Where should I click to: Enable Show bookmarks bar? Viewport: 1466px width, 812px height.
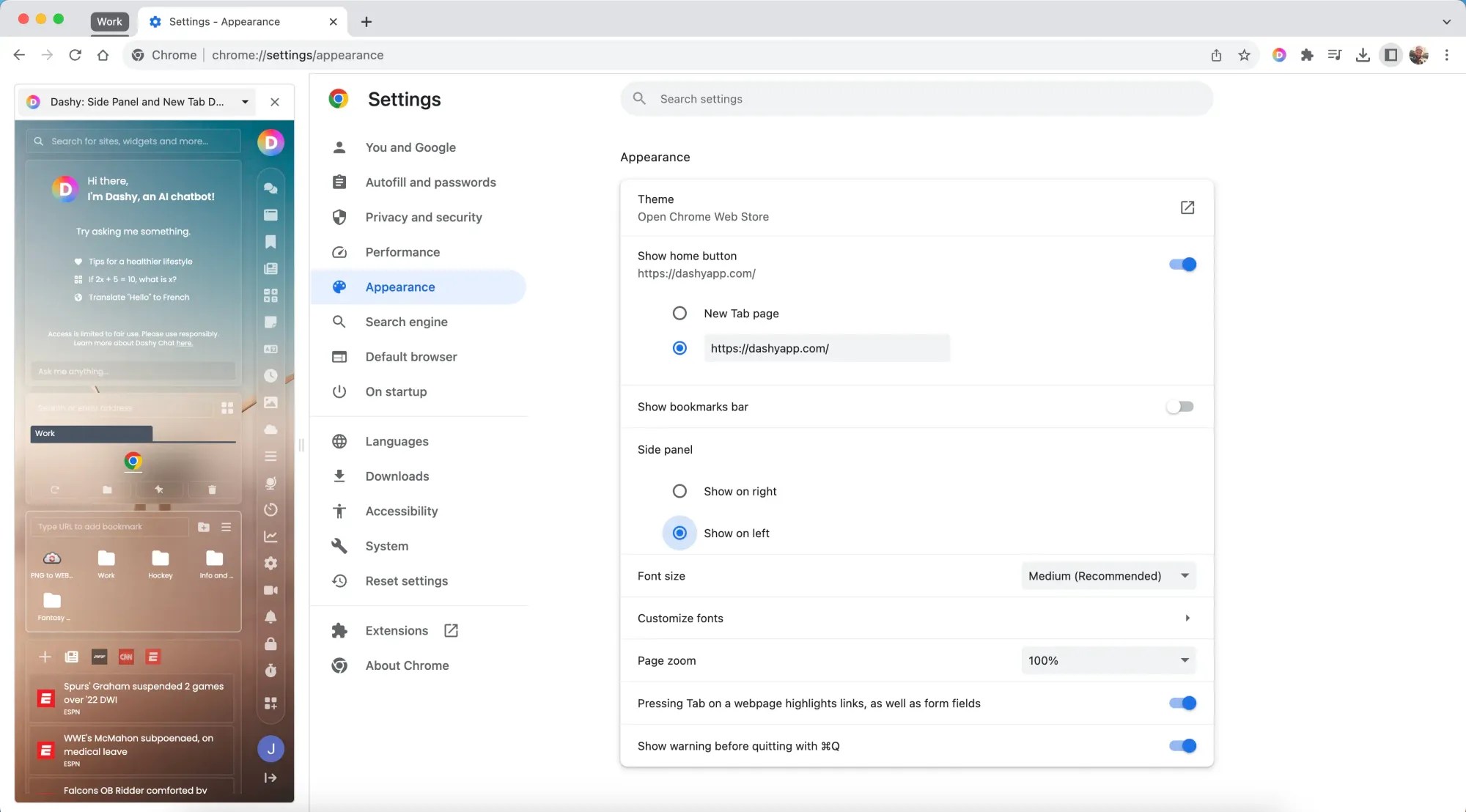point(1180,406)
